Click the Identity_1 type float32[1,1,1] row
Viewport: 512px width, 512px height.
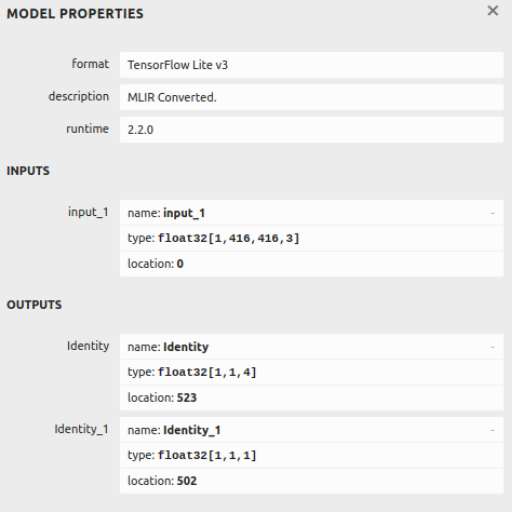click(312, 456)
